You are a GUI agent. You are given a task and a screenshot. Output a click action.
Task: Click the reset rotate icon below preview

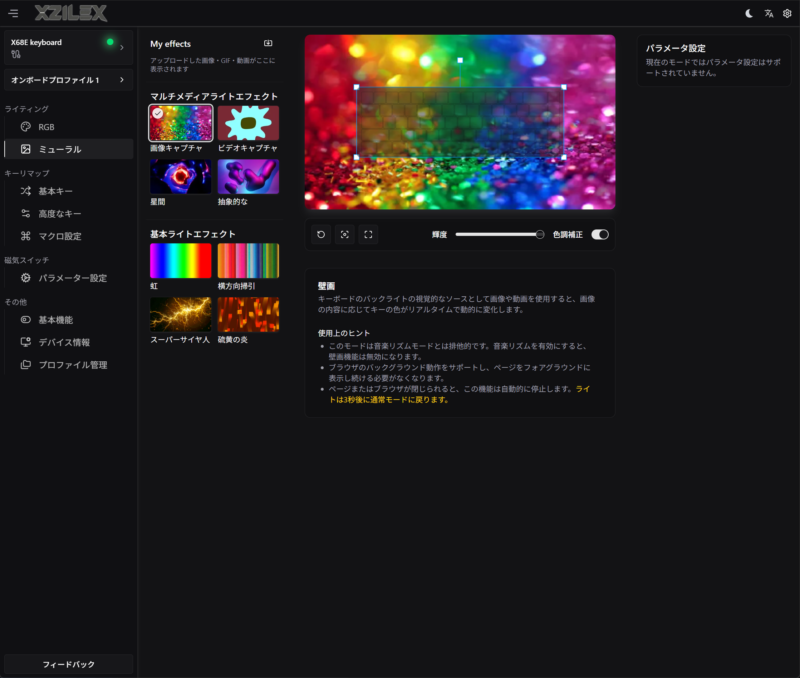pyautogui.click(x=321, y=235)
